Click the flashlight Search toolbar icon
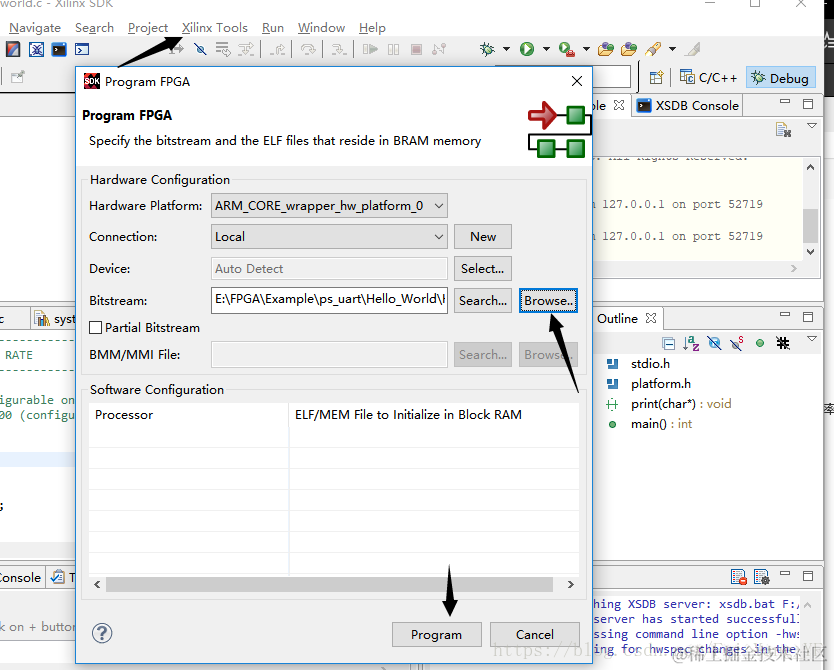This screenshot has width=834, height=670. [653, 49]
